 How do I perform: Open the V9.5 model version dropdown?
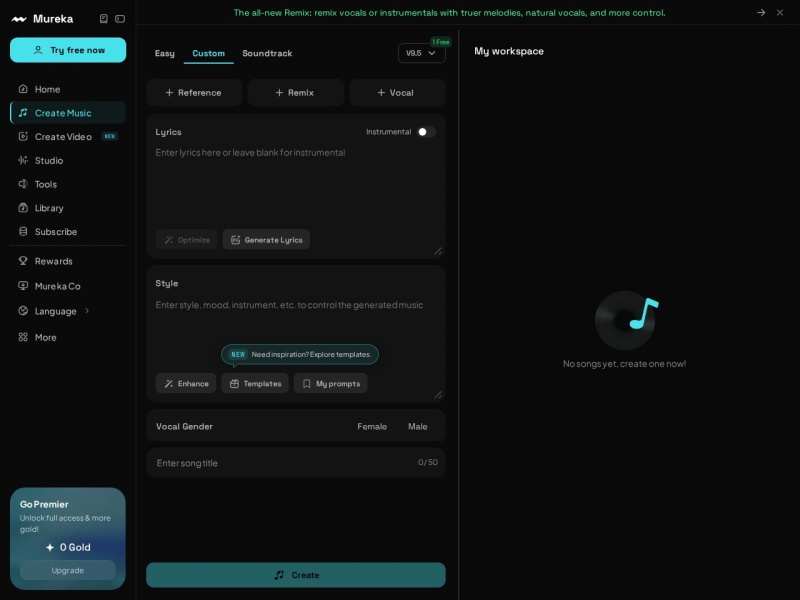click(421, 53)
